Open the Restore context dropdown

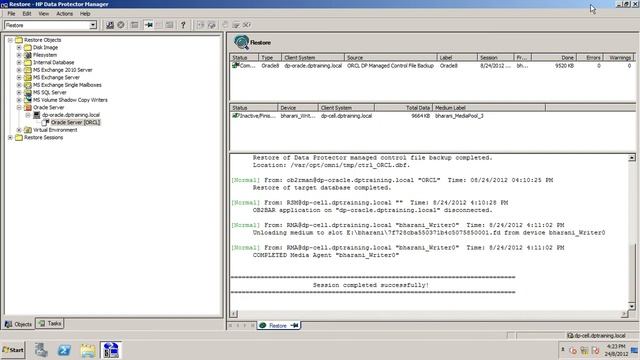click(x=93, y=25)
